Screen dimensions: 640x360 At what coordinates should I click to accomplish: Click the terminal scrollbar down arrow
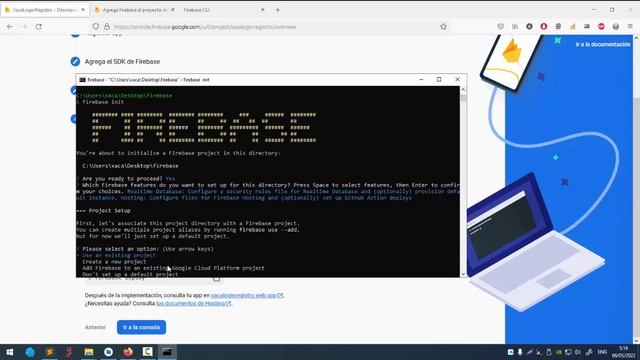463,274
